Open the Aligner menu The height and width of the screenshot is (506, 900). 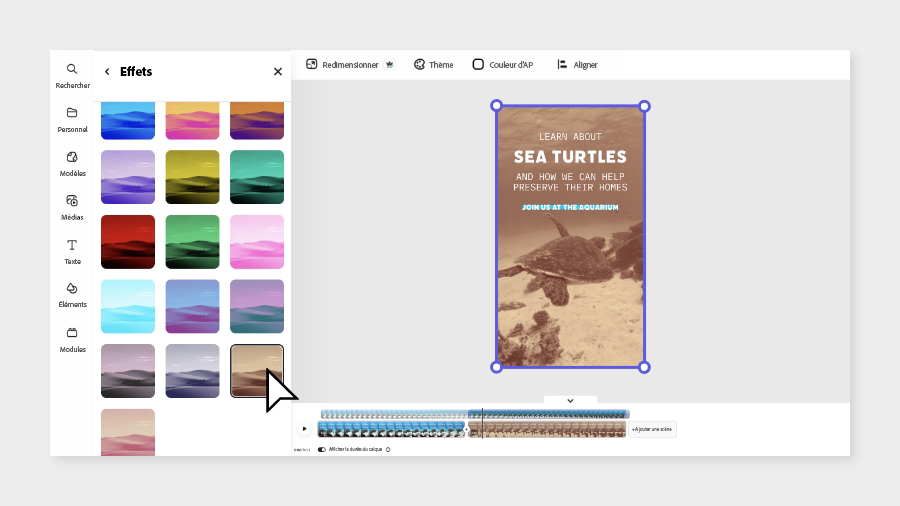coord(577,65)
